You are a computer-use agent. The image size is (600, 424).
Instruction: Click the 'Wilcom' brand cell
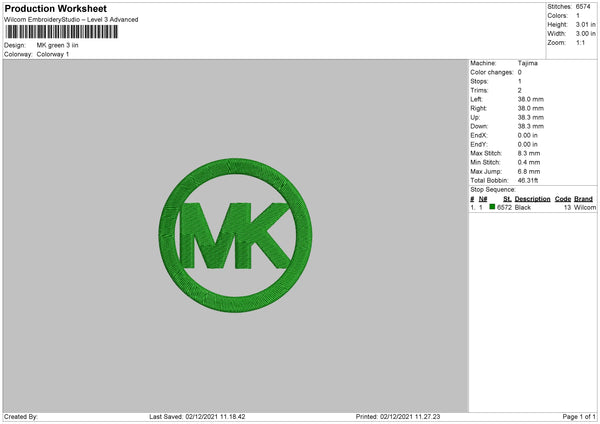click(585, 207)
